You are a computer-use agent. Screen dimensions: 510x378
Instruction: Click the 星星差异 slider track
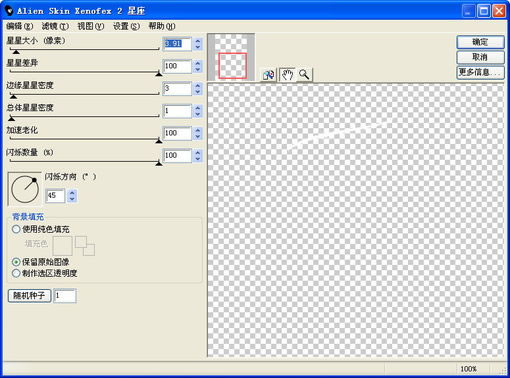click(x=85, y=72)
